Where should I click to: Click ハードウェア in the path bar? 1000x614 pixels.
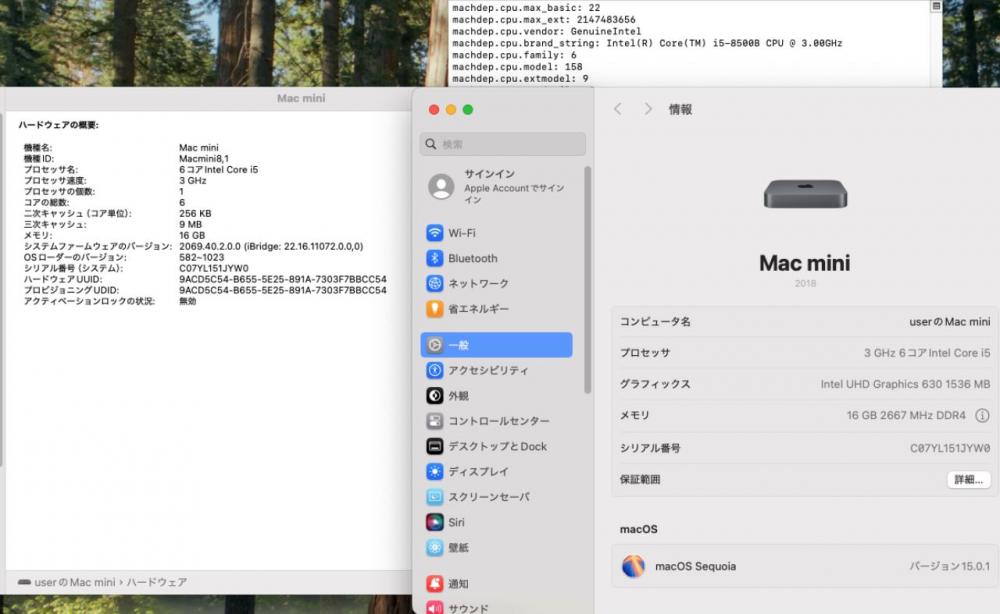pyautogui.click(x=157, y=582)
